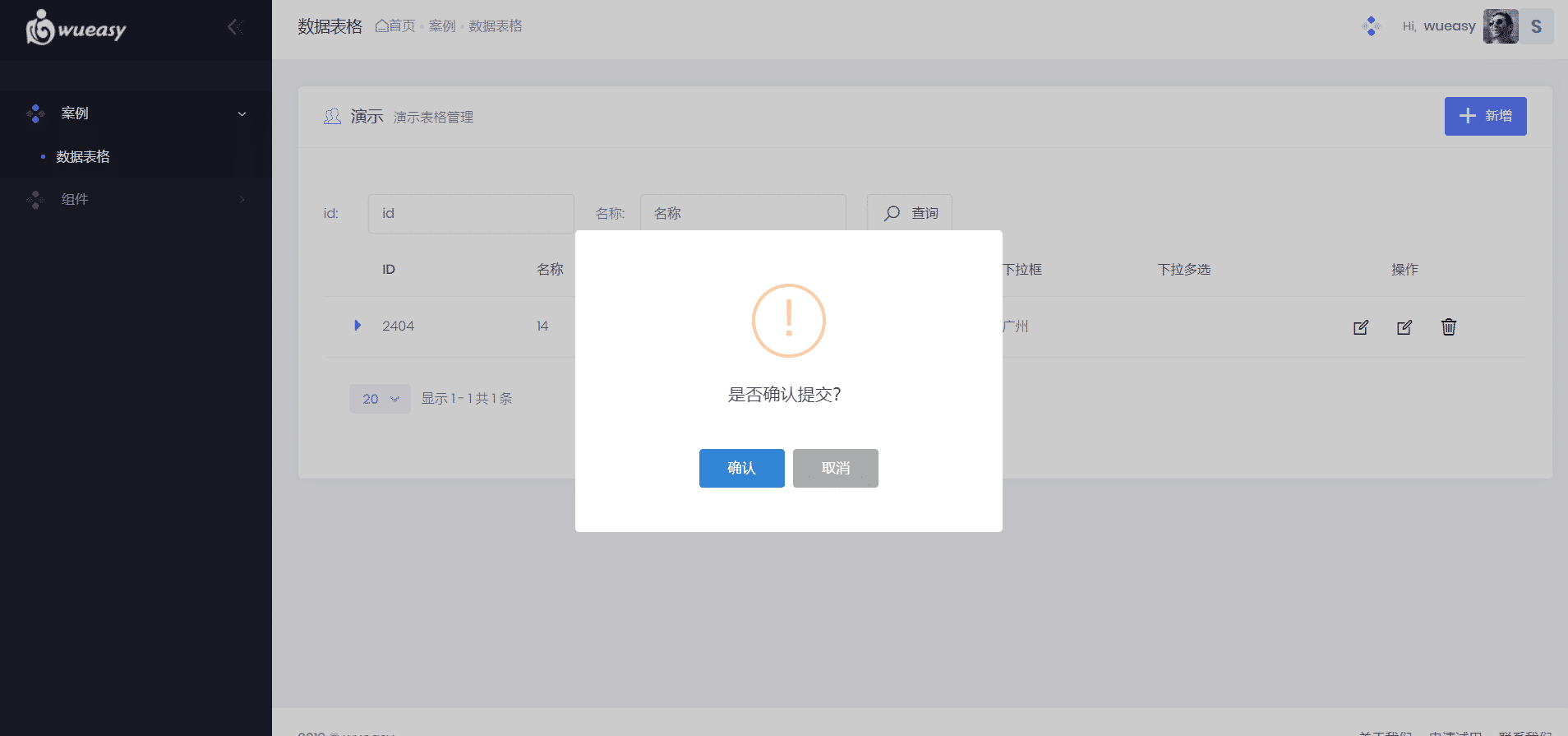Delete row 2404 with trash icon
Image resolution: width=1568 pixels, height=736 pixels.
click(x=1449, y=327)
